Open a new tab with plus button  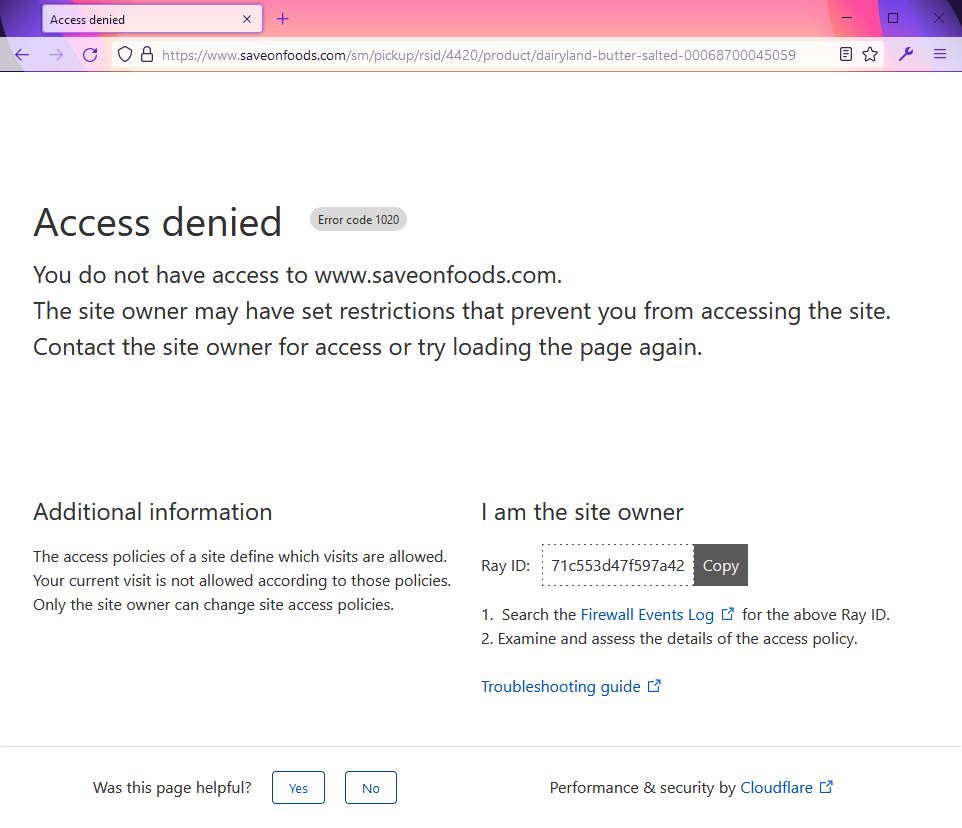click(282, 19)
